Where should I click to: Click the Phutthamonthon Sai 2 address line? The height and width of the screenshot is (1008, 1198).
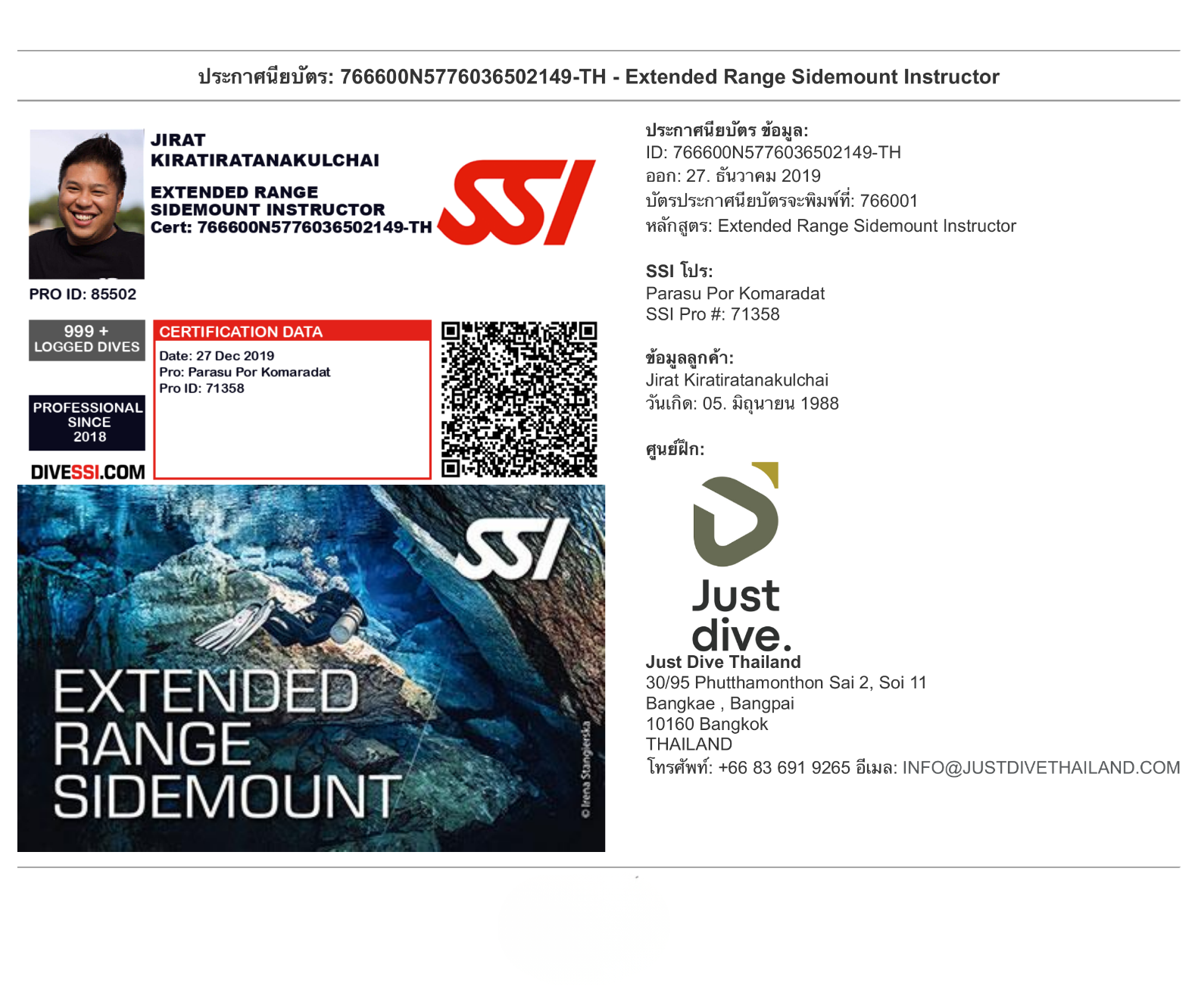(x=785, y=682)
